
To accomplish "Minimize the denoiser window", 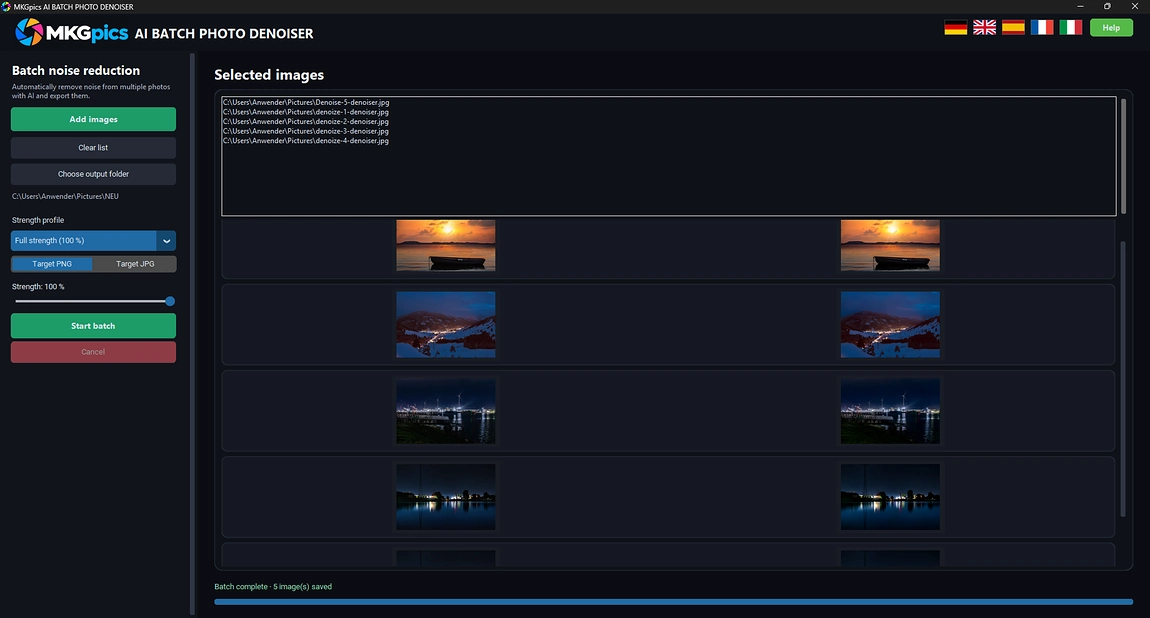I will pyautogui.click(x=1080, y=7).
